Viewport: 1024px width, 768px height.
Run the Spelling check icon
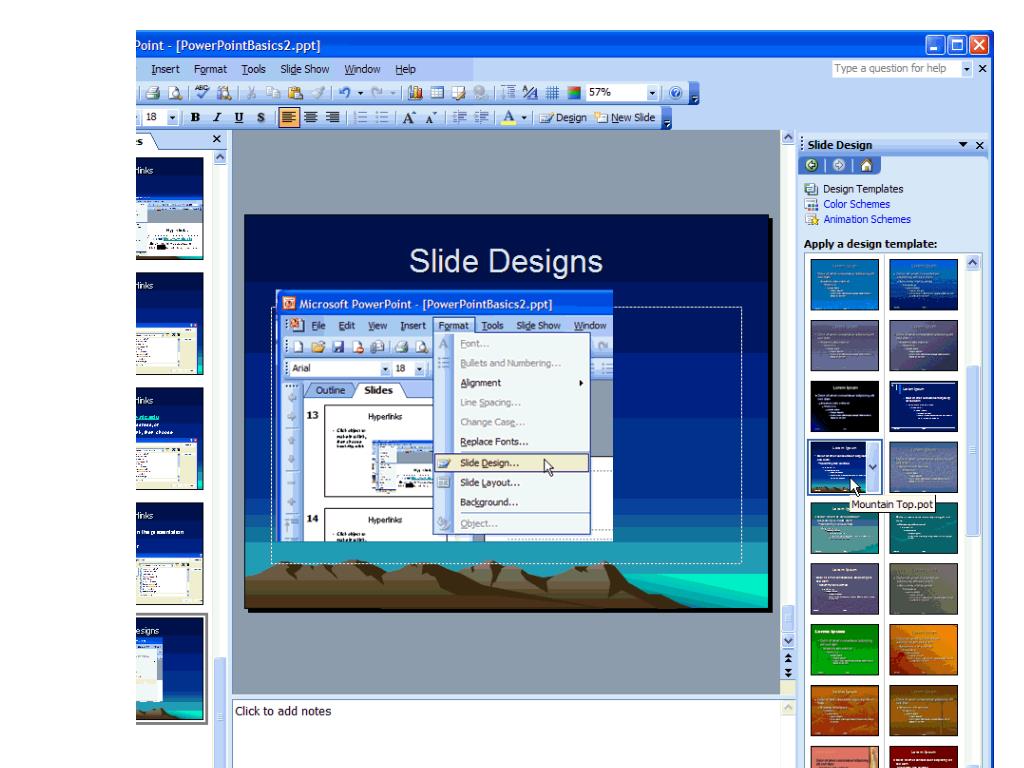[202, 93]
